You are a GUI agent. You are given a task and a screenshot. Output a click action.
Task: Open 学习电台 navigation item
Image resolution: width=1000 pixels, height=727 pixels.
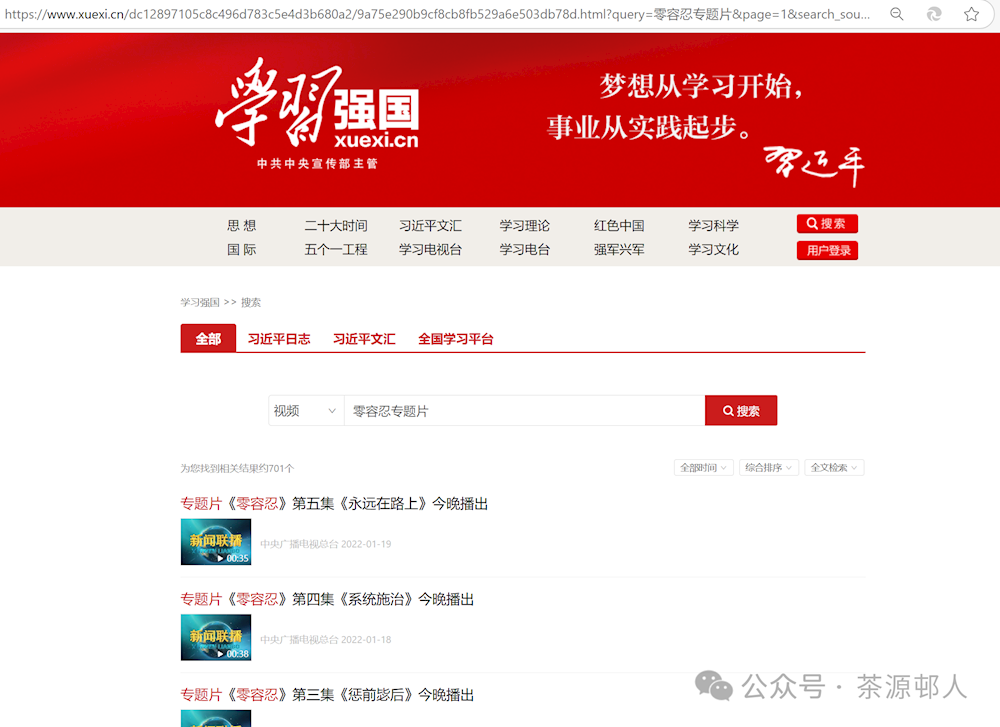coord(525,249)
